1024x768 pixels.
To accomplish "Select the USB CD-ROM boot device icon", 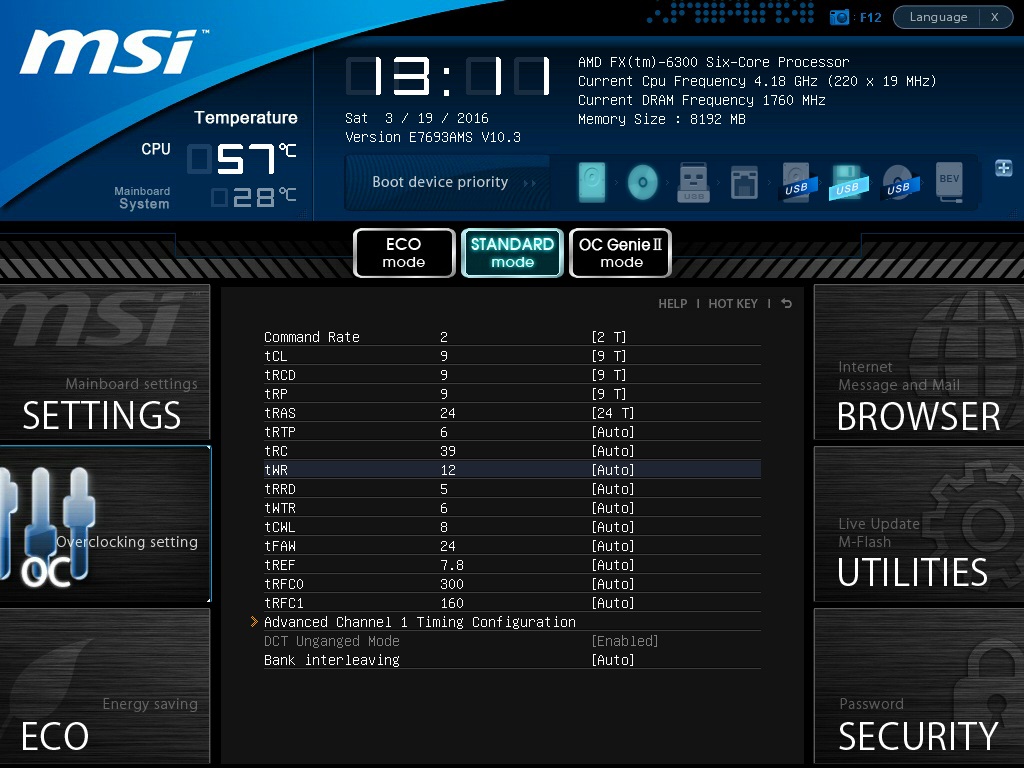I will pos(899,182).
